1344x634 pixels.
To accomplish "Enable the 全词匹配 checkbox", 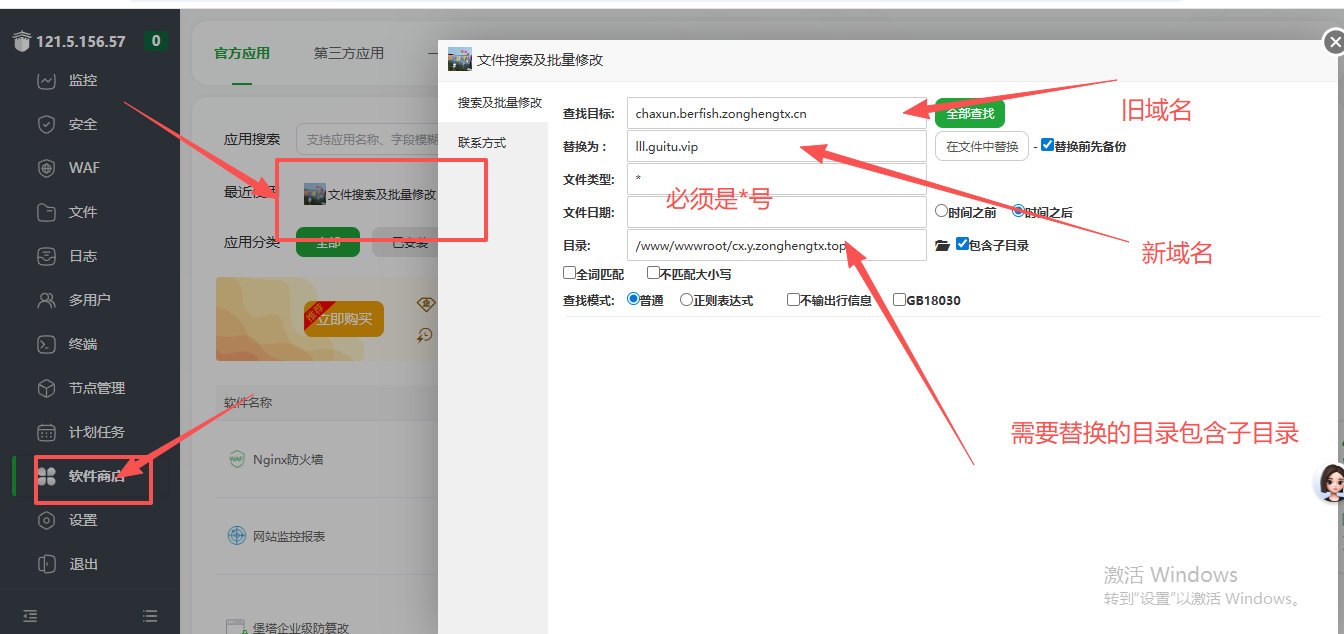I will (569, 273).
